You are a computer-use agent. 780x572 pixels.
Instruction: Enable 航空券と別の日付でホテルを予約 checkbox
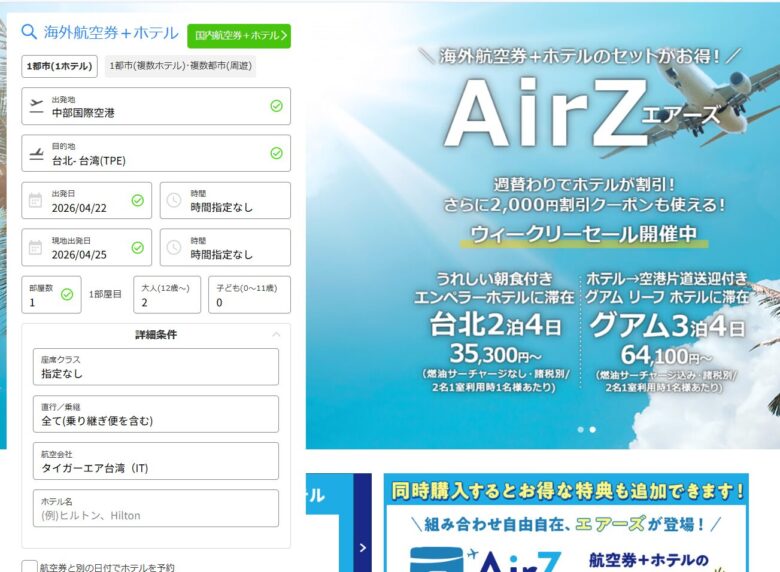29,567
